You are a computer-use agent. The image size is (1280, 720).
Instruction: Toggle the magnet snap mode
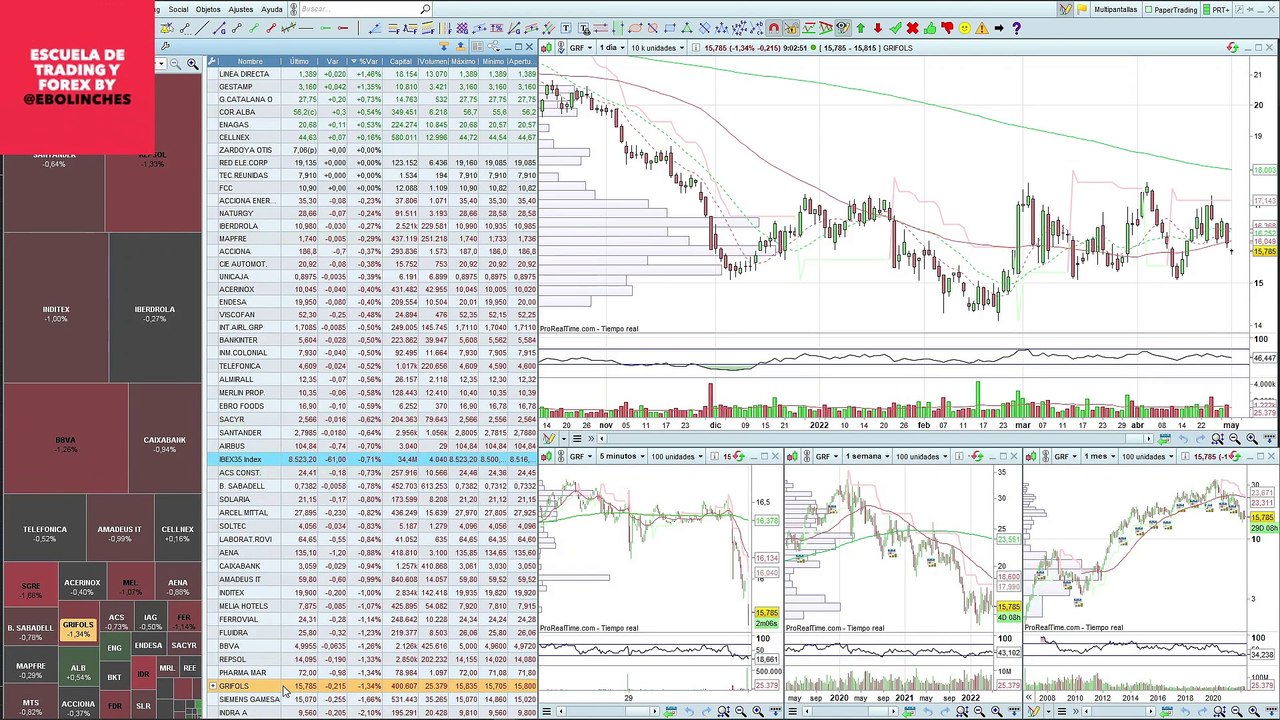773,28
